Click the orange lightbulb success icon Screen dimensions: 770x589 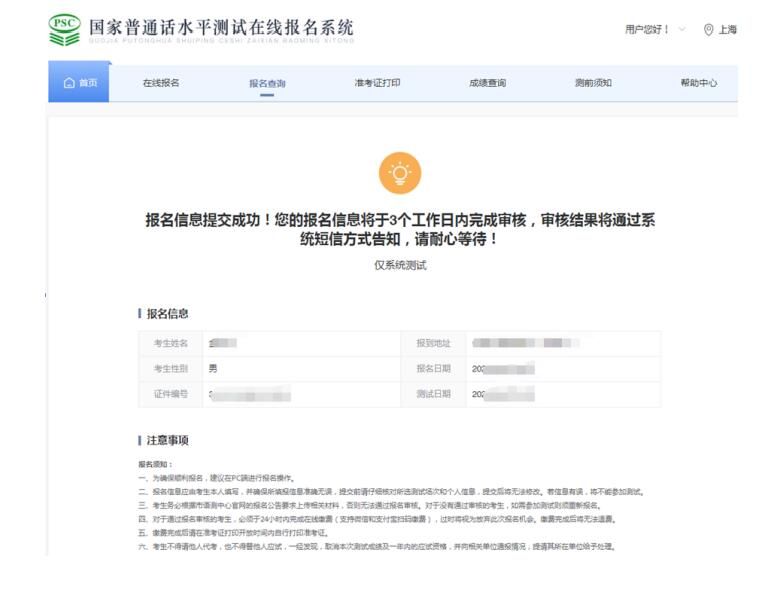[400, 173]
